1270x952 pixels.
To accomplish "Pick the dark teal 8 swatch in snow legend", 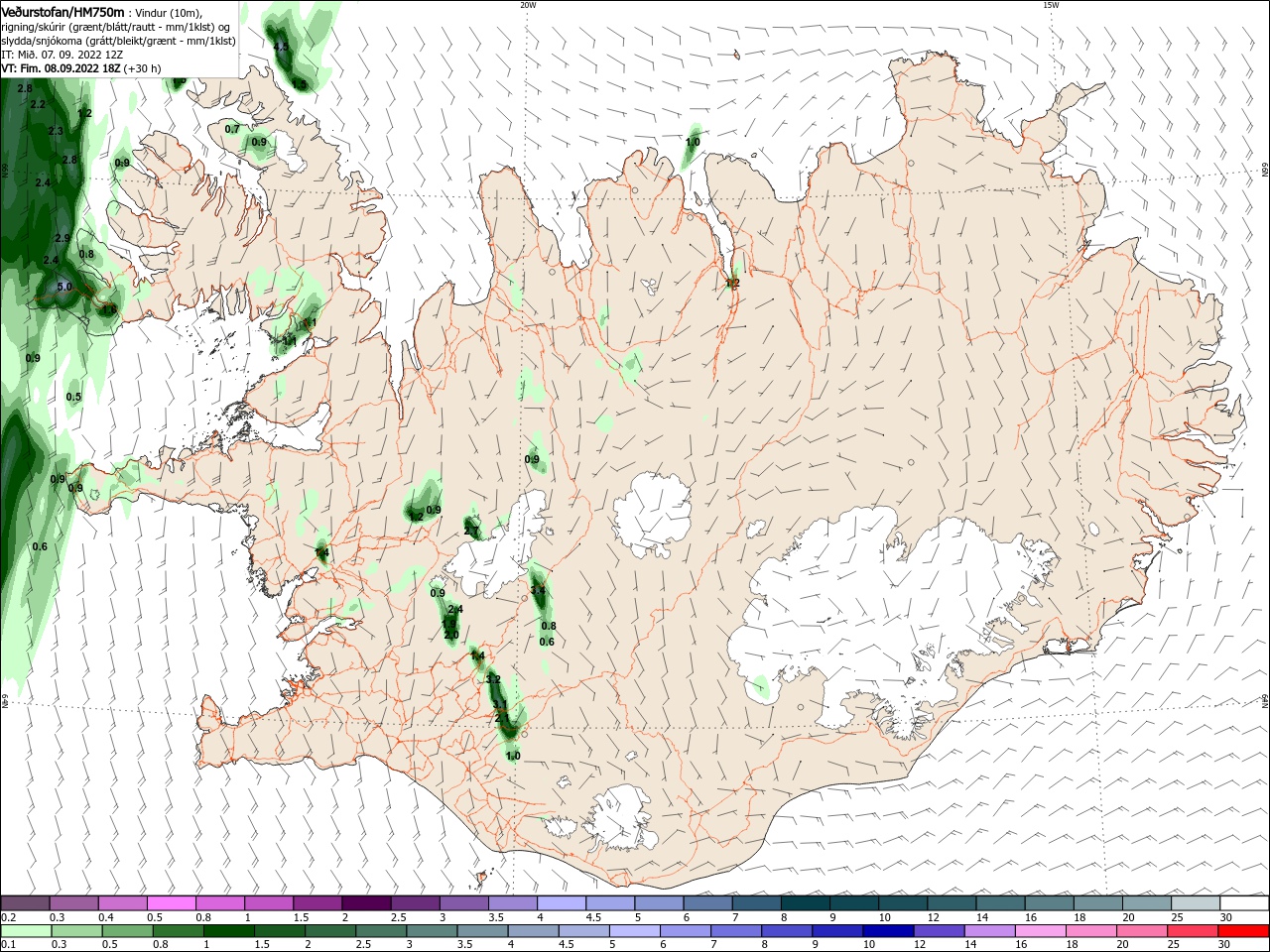I will point(806,903).
